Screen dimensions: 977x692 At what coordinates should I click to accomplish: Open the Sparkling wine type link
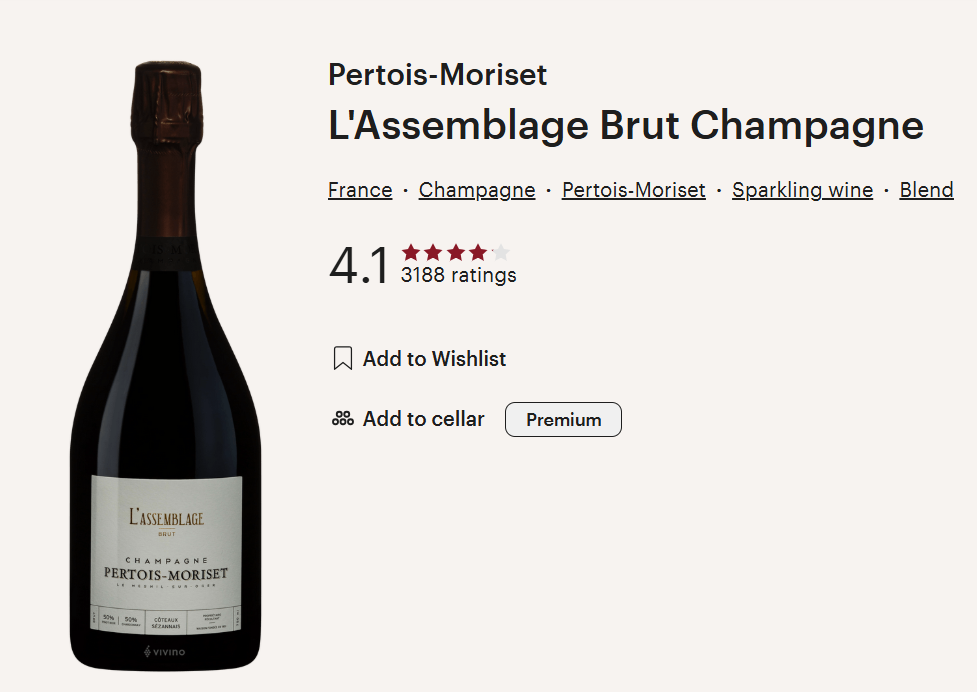803,190
